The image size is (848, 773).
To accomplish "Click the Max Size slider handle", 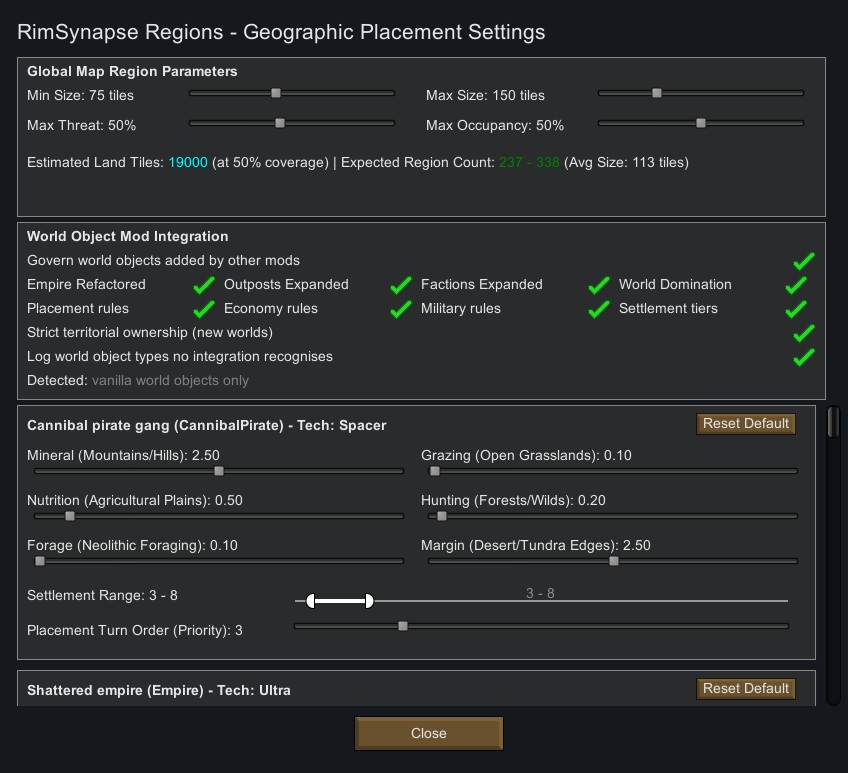I will point(657,93).
